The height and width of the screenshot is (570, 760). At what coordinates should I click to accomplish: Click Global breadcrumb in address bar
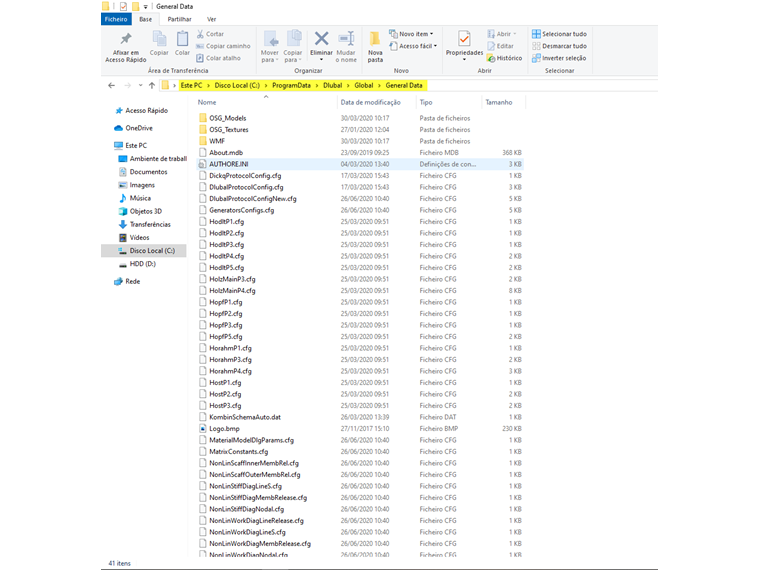364,85
